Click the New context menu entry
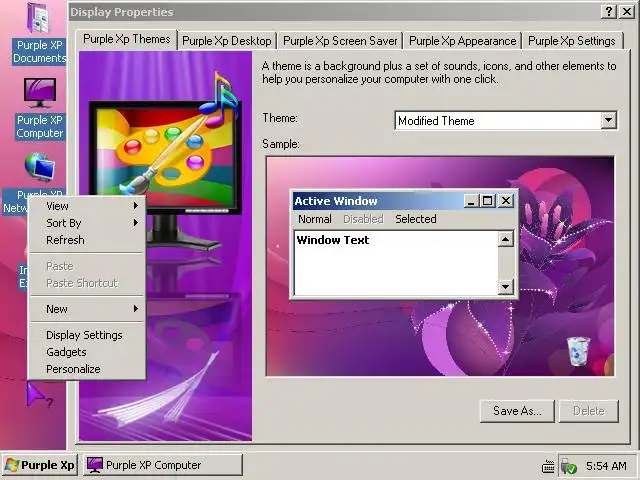 [87, 309]
